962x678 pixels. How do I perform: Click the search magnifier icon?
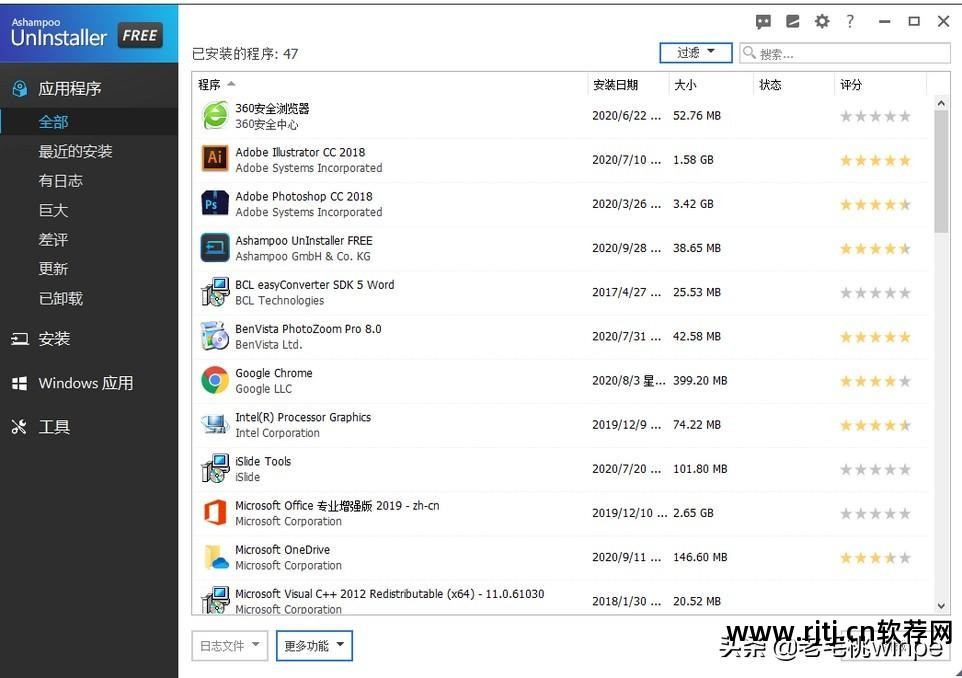[749, 53]
